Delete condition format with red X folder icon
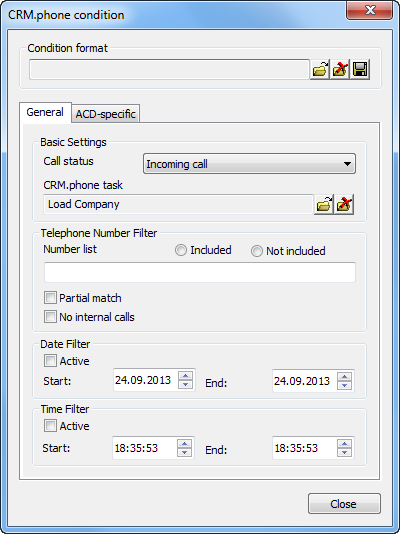The height and width of the screenshot is (534, 400). pos(340,69)
